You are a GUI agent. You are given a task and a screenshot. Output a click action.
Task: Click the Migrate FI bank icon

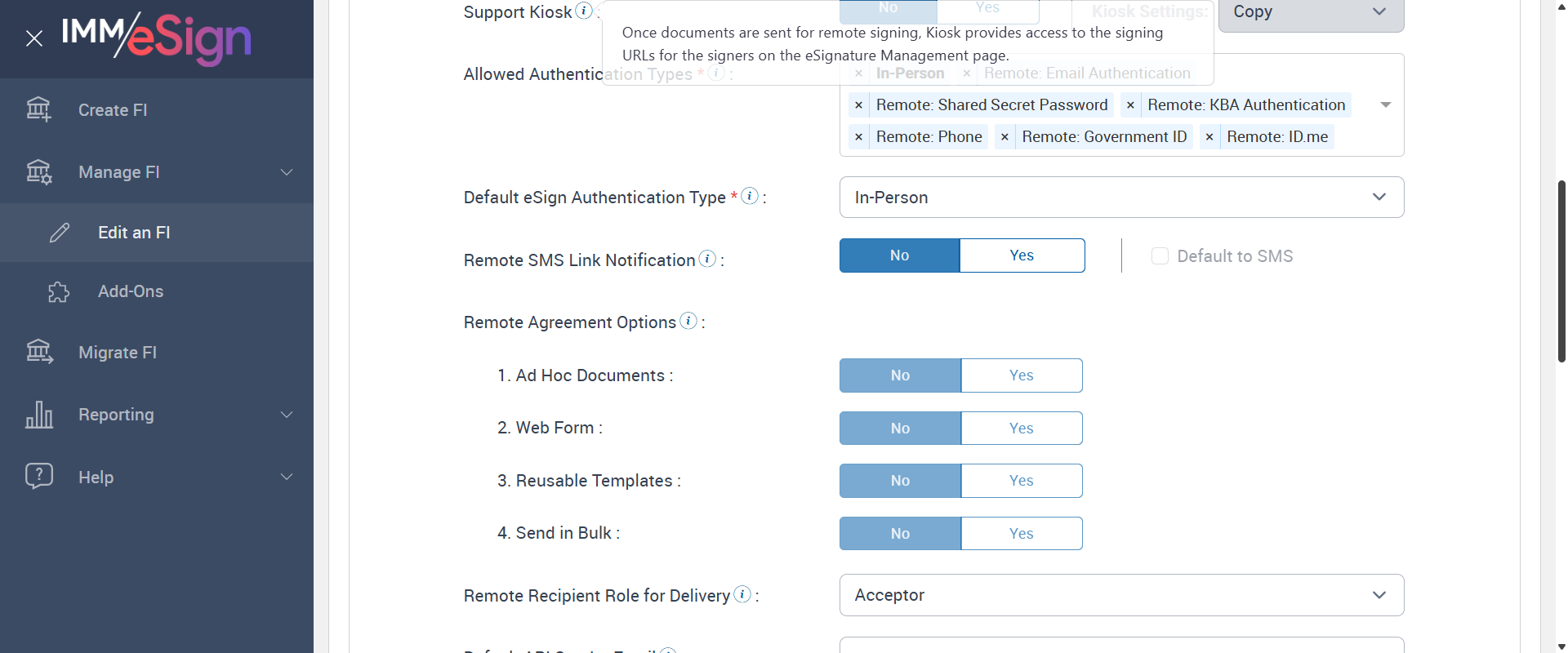pyautogui.click(x=38, y=352)
